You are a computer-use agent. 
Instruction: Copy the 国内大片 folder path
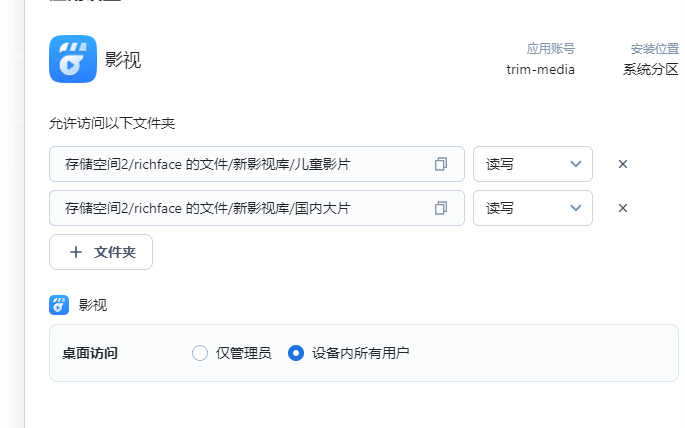pyautogui.click(x=441, y=208)
